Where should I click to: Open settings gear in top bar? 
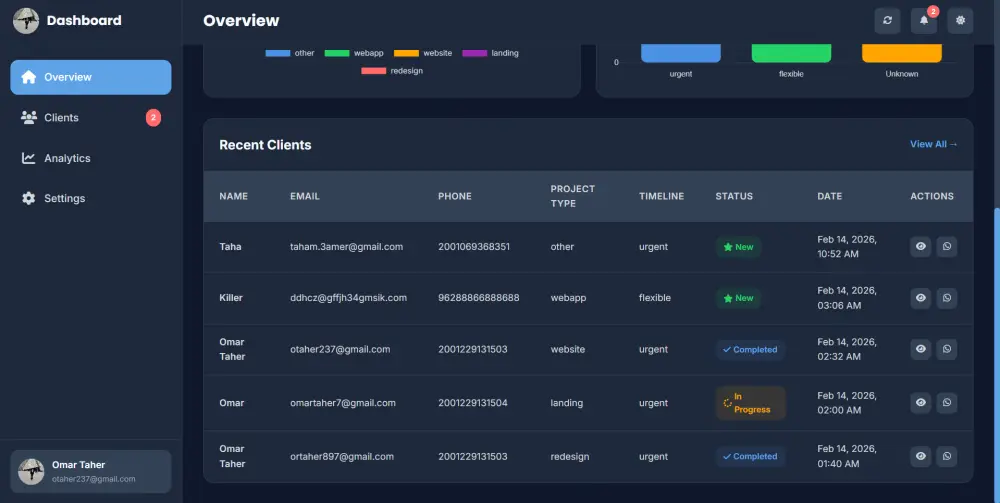pyautogui.click(x=960, y=20)
